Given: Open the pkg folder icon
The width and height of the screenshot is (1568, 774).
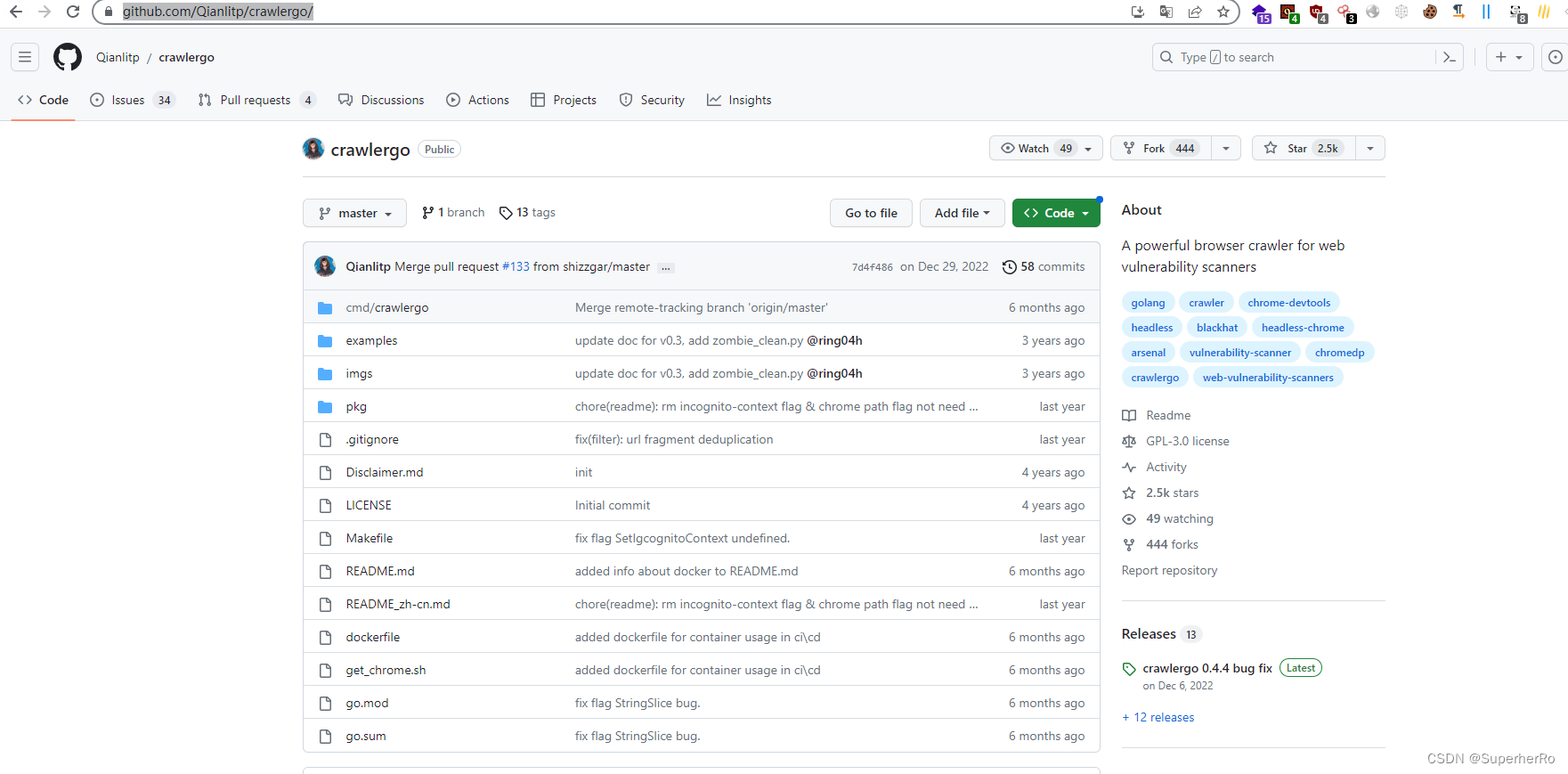Looking at the screenshot, I should (325, 407).
